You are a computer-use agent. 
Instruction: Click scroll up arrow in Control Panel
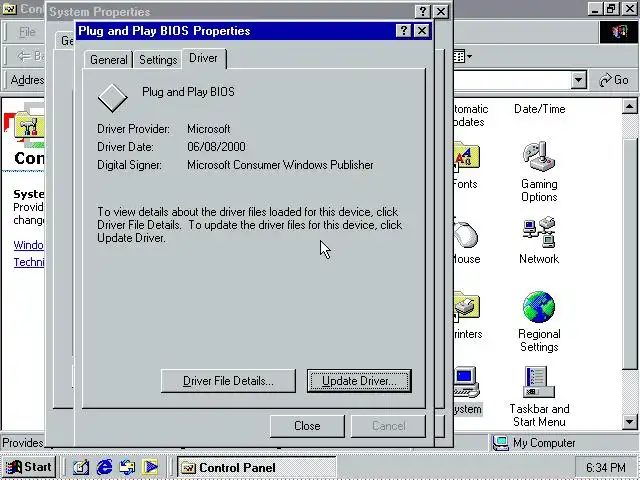pos(629,107)
